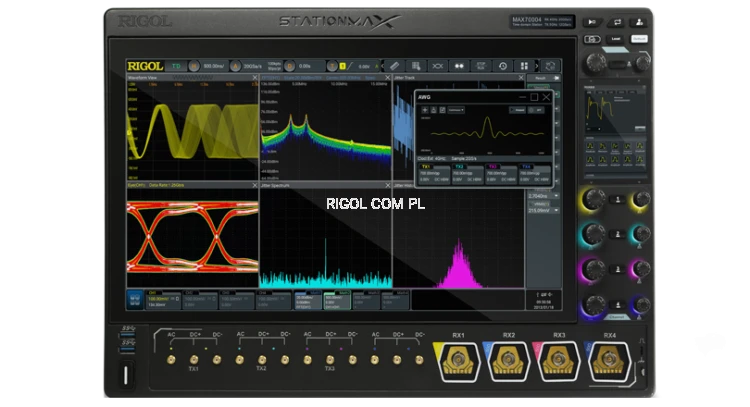
Task: Open the blue function menu icon bottom-left
Action: [x=135, y=300]
